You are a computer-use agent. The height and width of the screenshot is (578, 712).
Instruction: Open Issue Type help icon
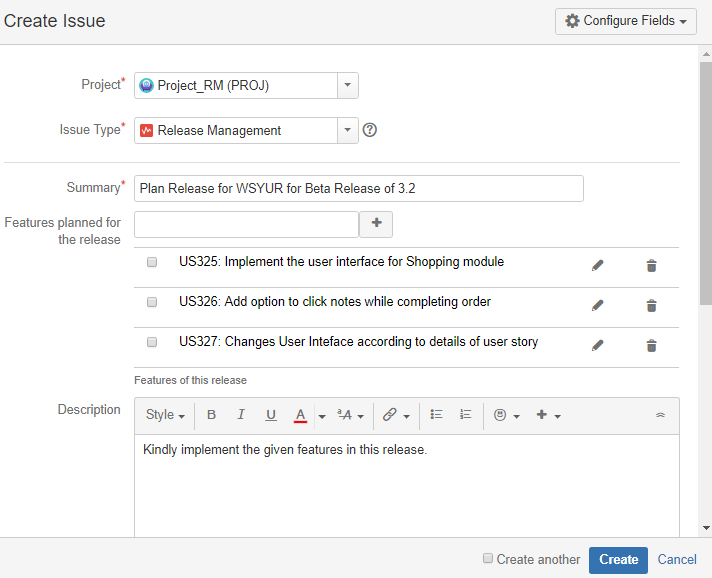[x=370, y=130]
